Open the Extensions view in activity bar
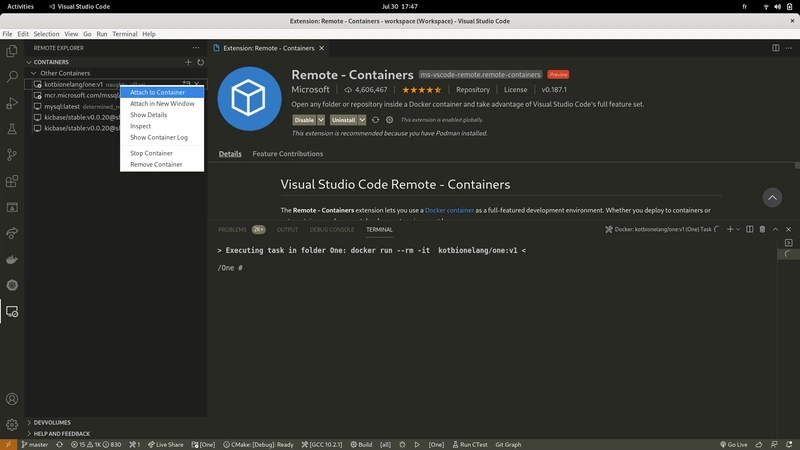The height and width of the screenshot is (450, 800). (12, 181)
